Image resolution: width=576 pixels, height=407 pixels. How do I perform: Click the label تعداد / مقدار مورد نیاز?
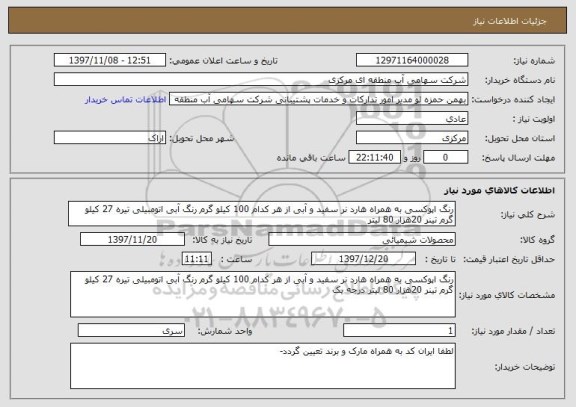513,331
